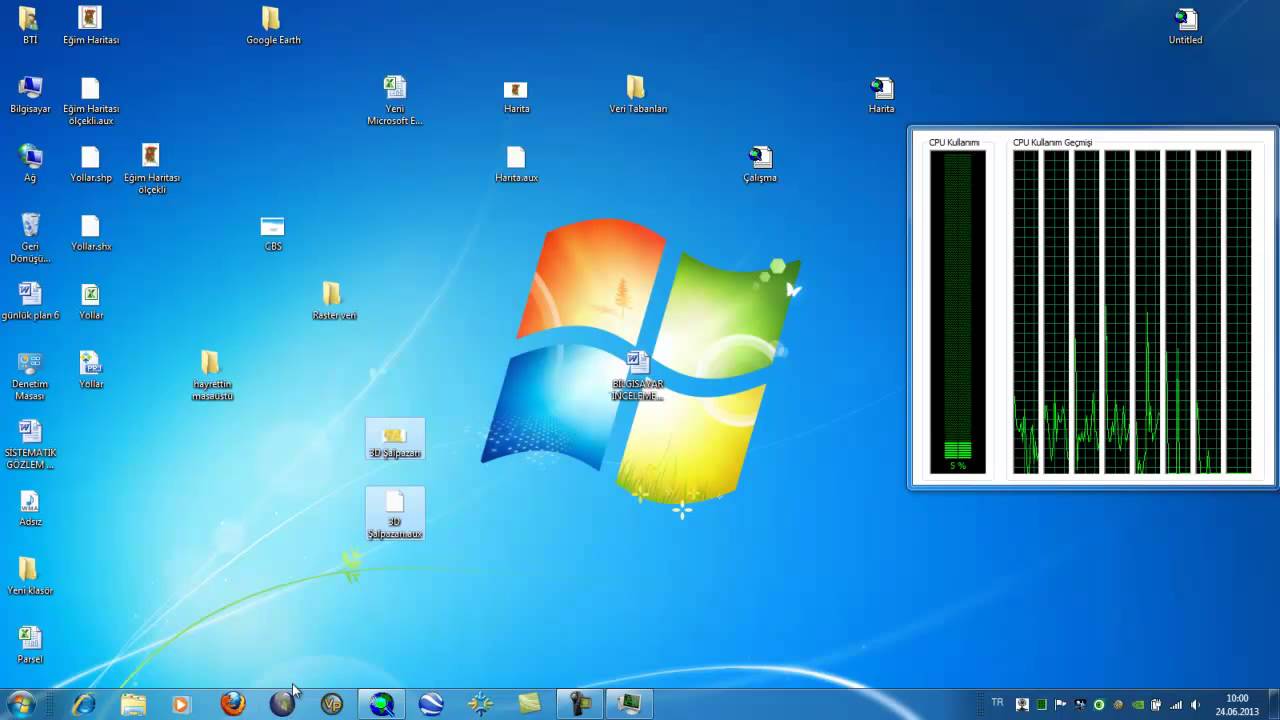Select the Bilgisayar desktop icon
The width and height of the screenshot is (1280, 720).
click(x=30, y=95)
